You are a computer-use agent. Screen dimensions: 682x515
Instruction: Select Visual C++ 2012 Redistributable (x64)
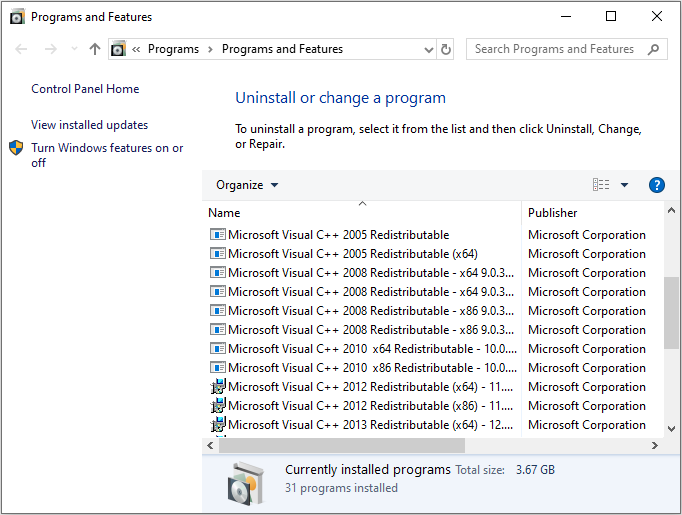tap(371, 387)
